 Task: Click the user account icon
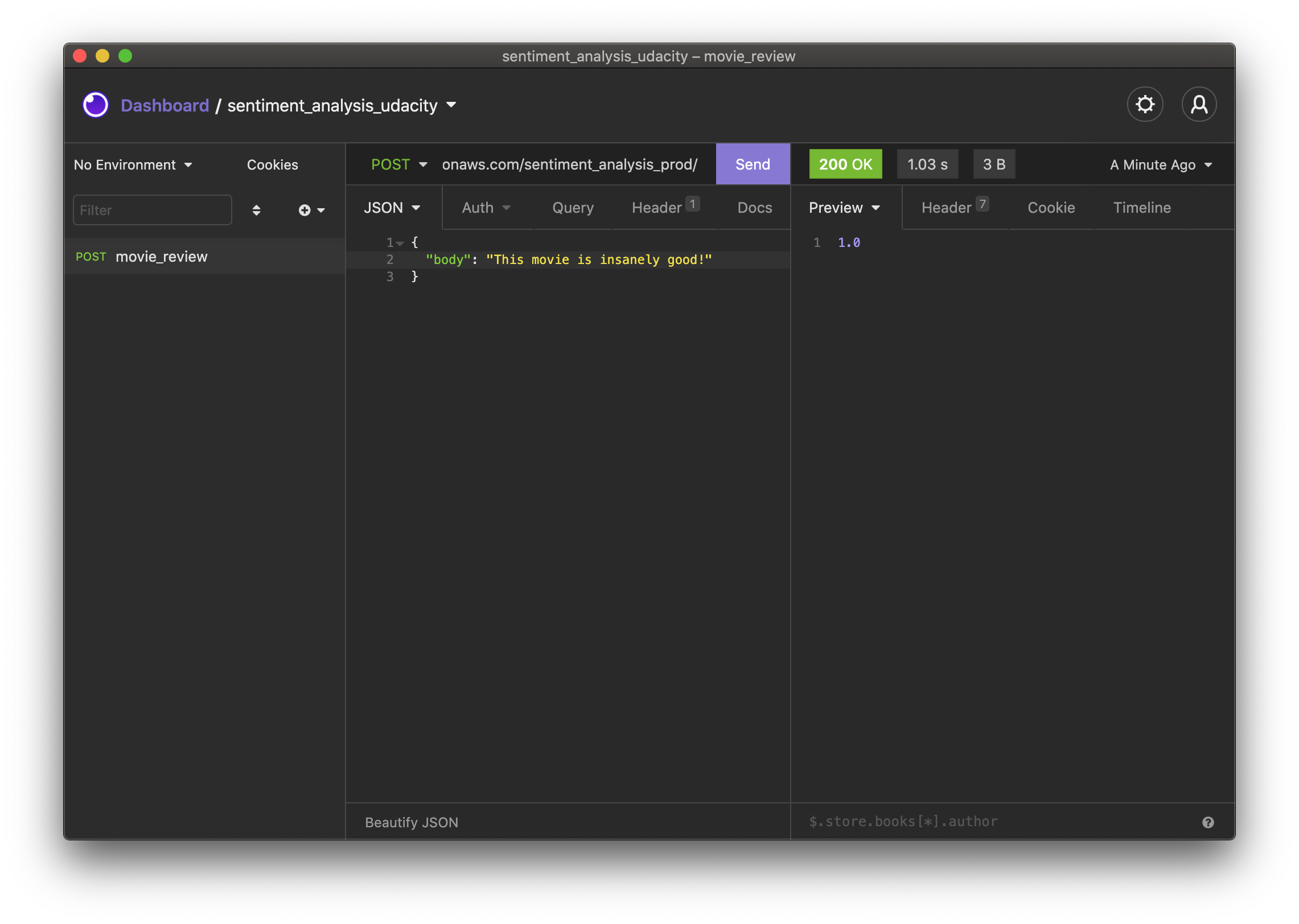(x=1199, y=105)
